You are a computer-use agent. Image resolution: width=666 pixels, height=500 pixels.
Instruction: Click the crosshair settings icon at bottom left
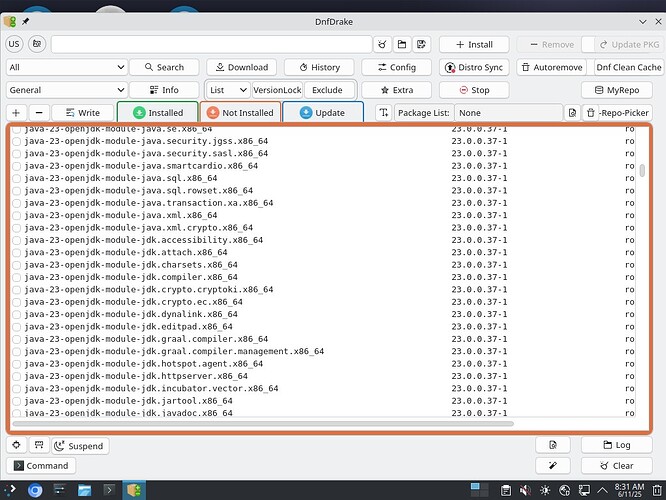[16, 445]
